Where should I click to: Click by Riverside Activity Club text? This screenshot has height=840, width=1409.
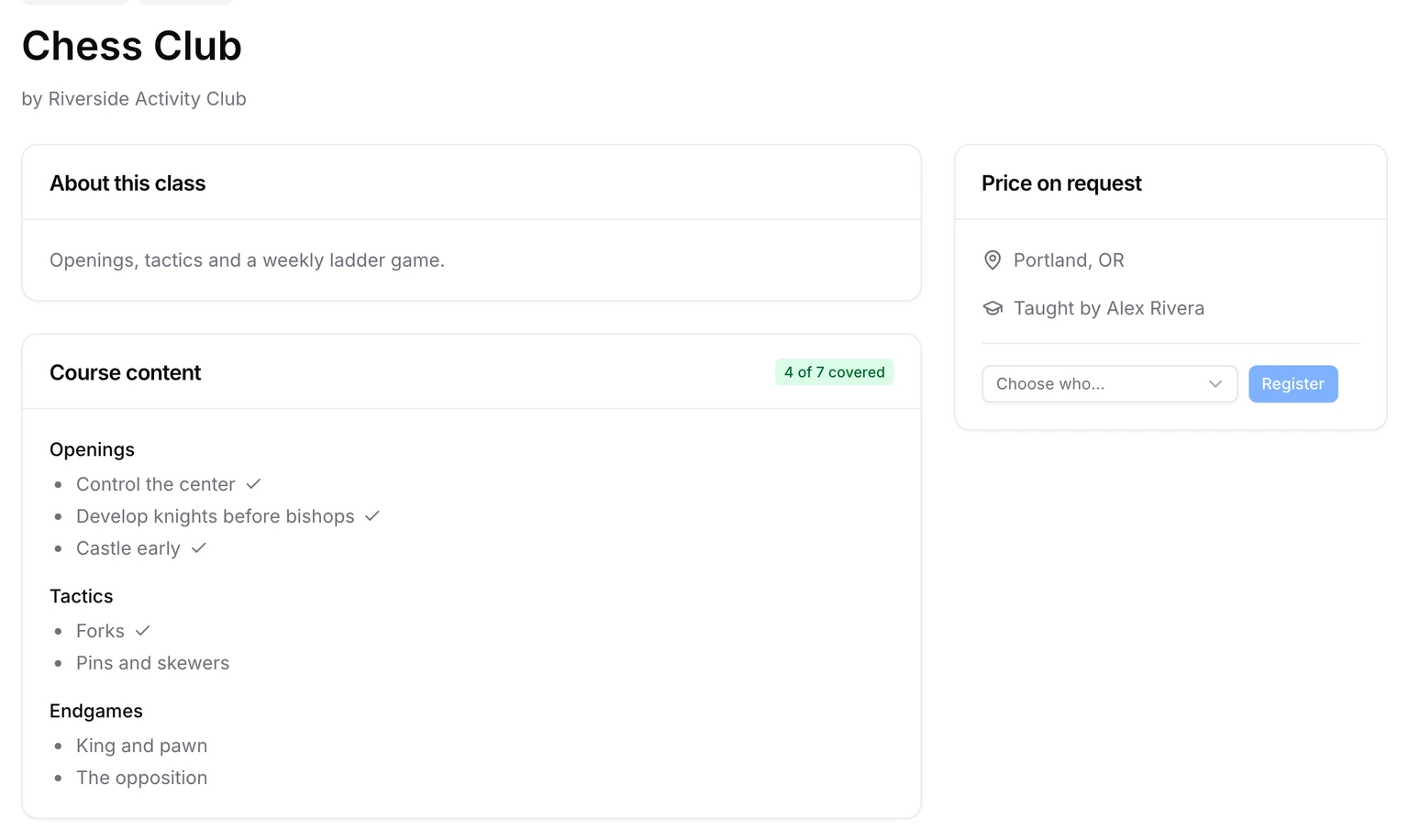click(x=134, y=99)
